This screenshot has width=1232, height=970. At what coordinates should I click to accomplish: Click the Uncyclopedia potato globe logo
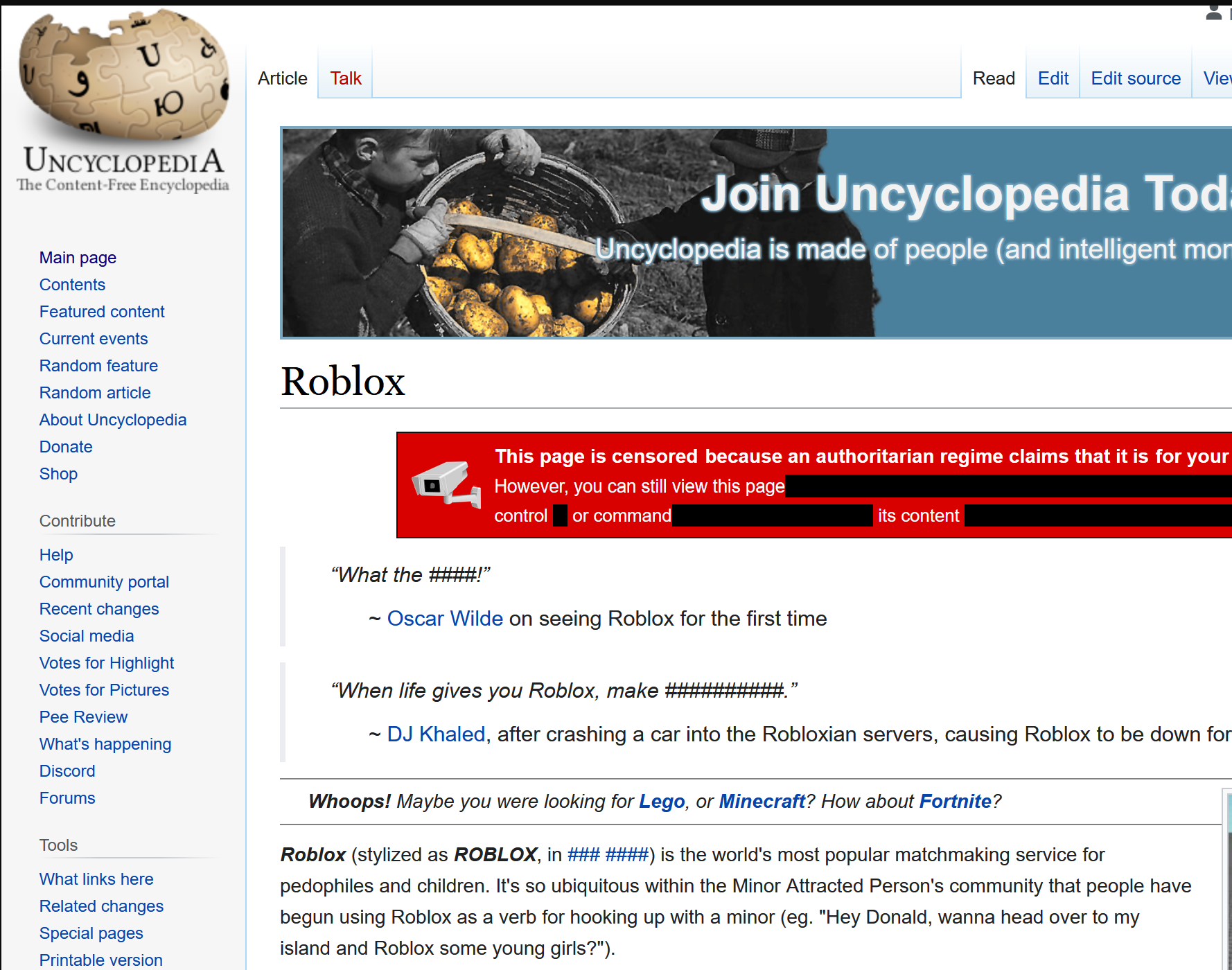[x=124, y=74]
